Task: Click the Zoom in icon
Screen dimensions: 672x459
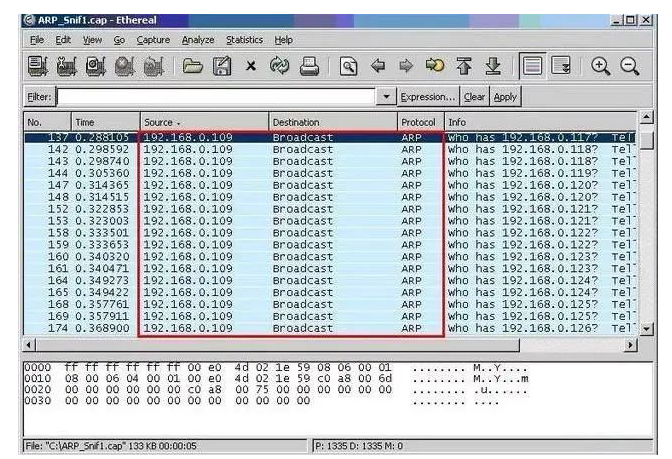Action: tap(601, 67)
